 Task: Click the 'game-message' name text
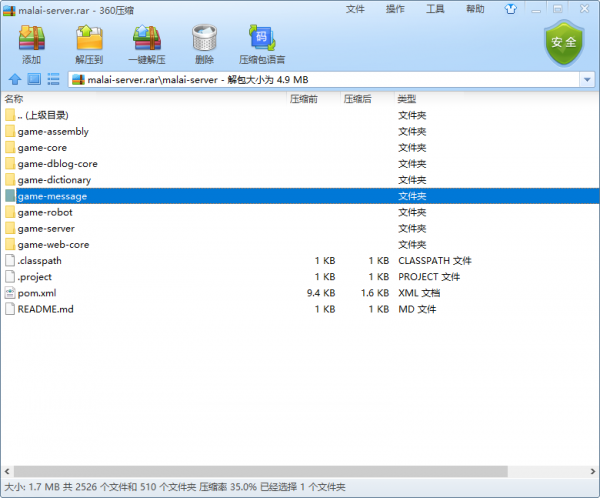[x=52, y=196]
